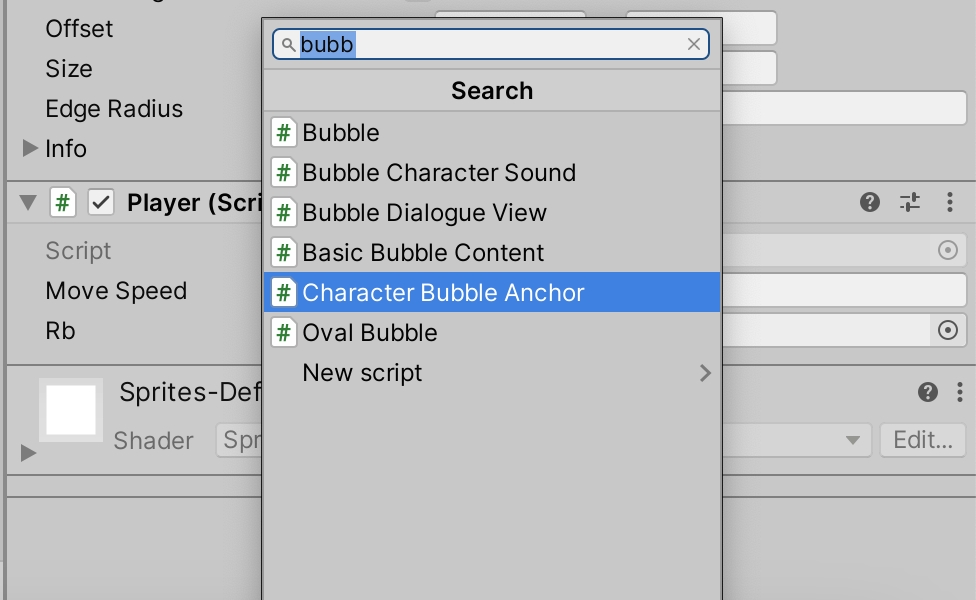976x600 pixels.
Task: Click the Sprites-Default material preview swatch
Action: (x=71, y=410)
